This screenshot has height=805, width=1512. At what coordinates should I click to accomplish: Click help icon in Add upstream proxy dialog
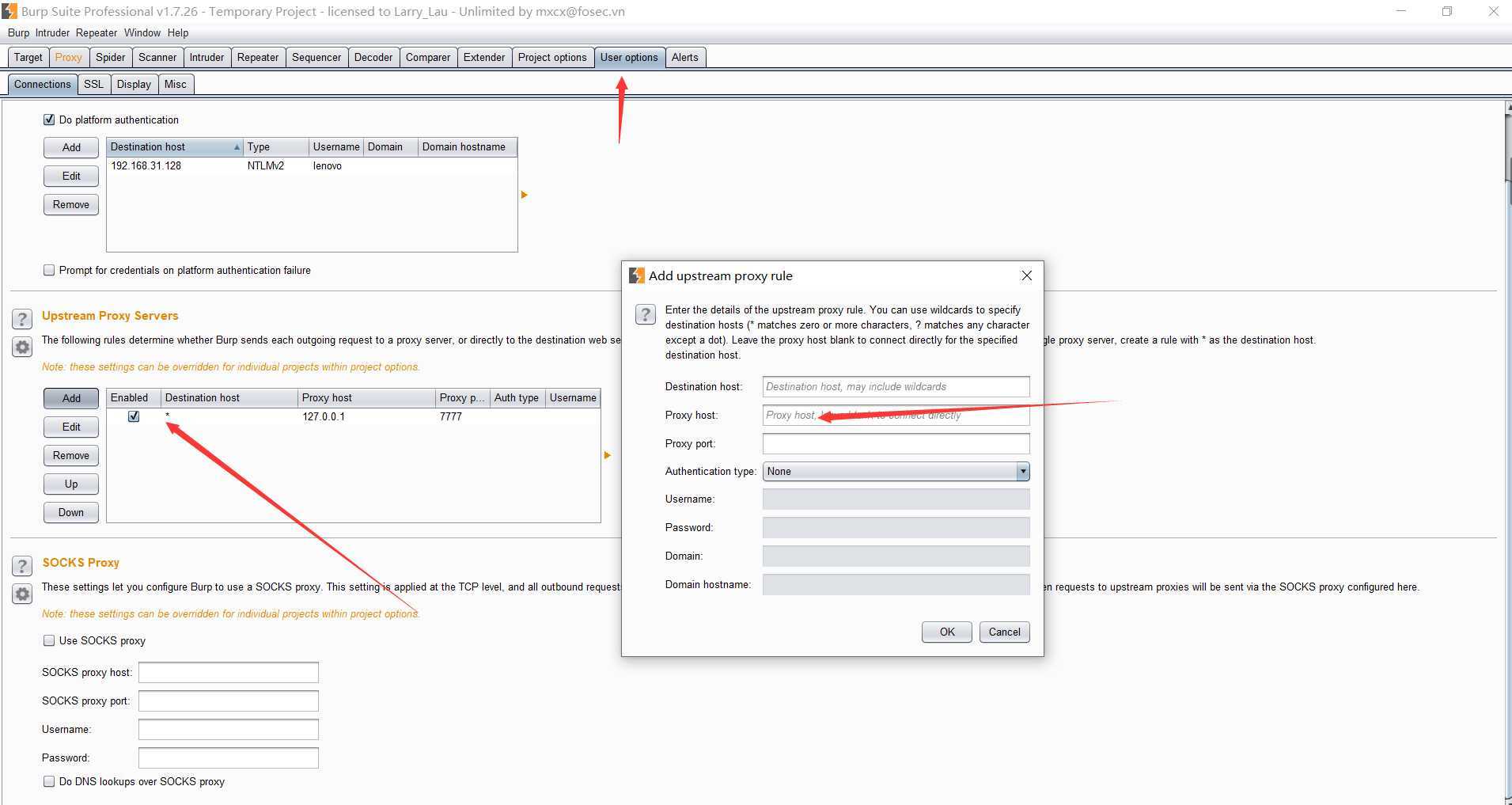(645, 314)
